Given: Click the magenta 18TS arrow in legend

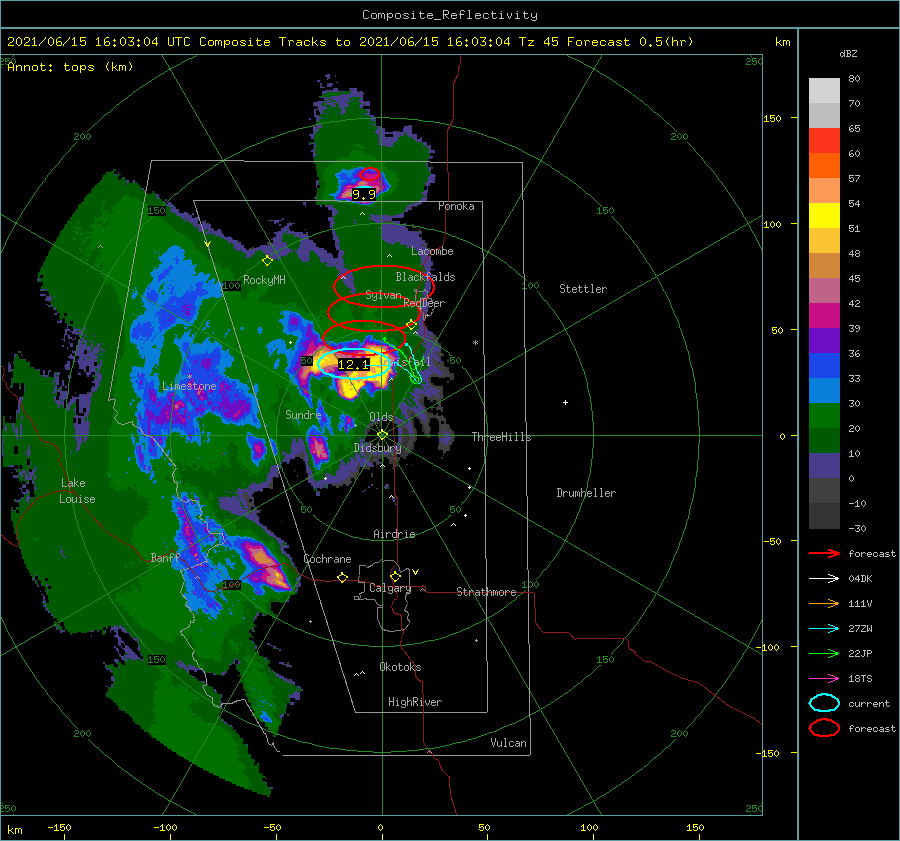Looking at the screenshot, I should 824,678.
